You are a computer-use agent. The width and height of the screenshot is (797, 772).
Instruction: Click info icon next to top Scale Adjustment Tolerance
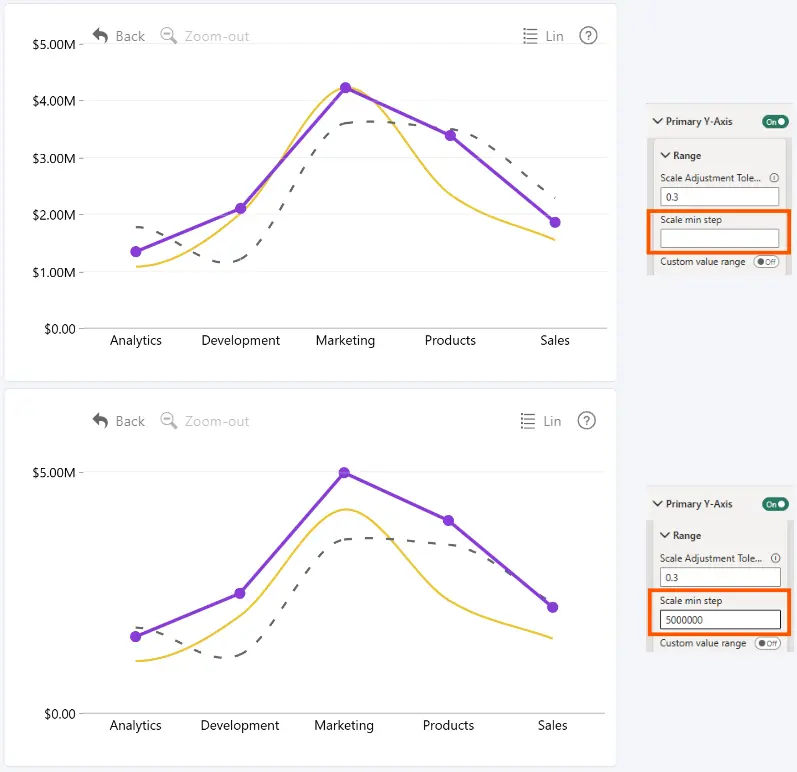pyautogui.click(x=774, y=178)
